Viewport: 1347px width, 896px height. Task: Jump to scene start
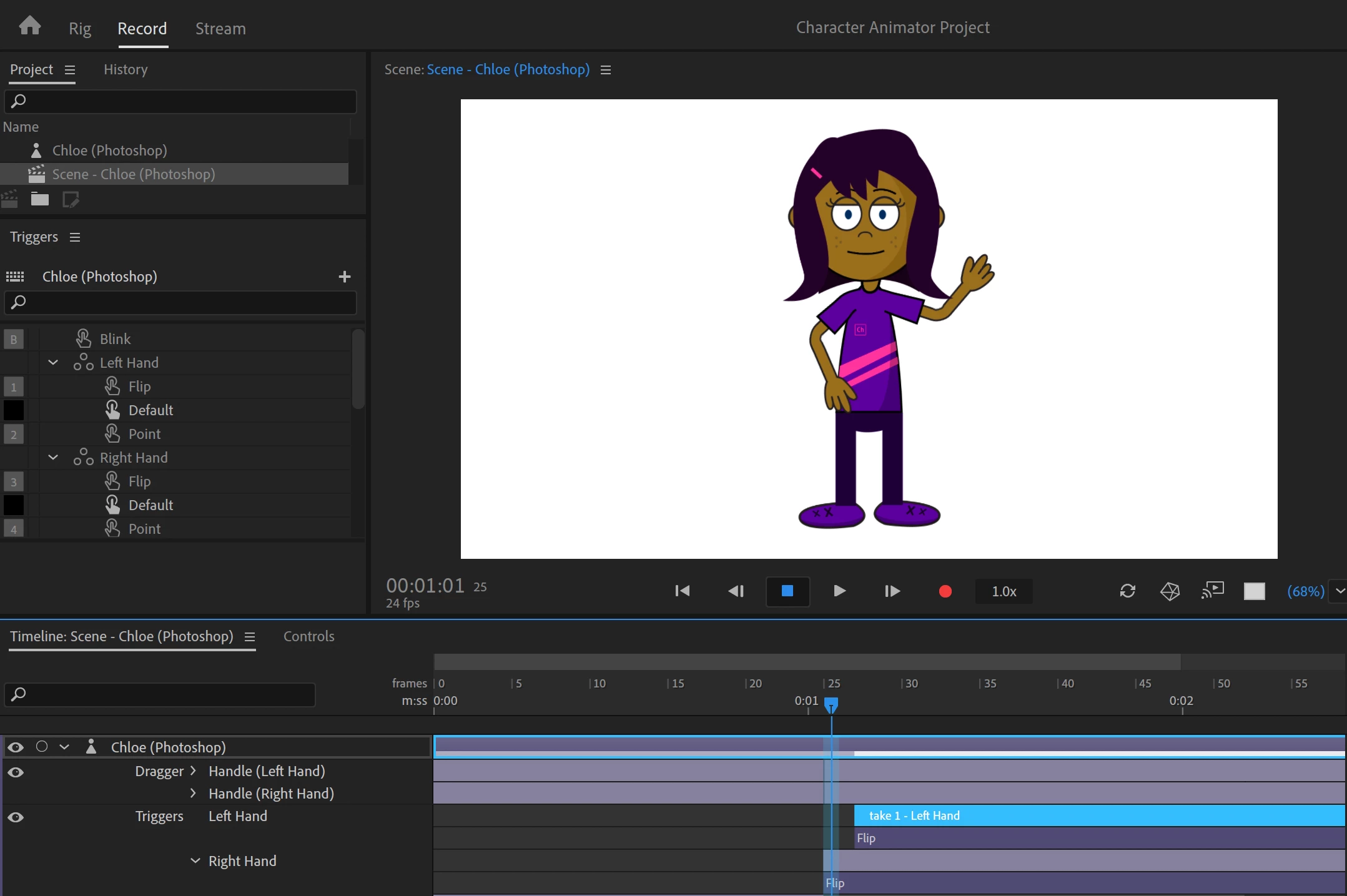coord(683,591)
